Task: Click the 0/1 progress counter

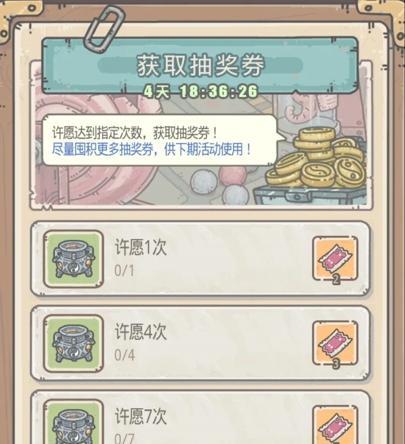Action: click(124, 270)
